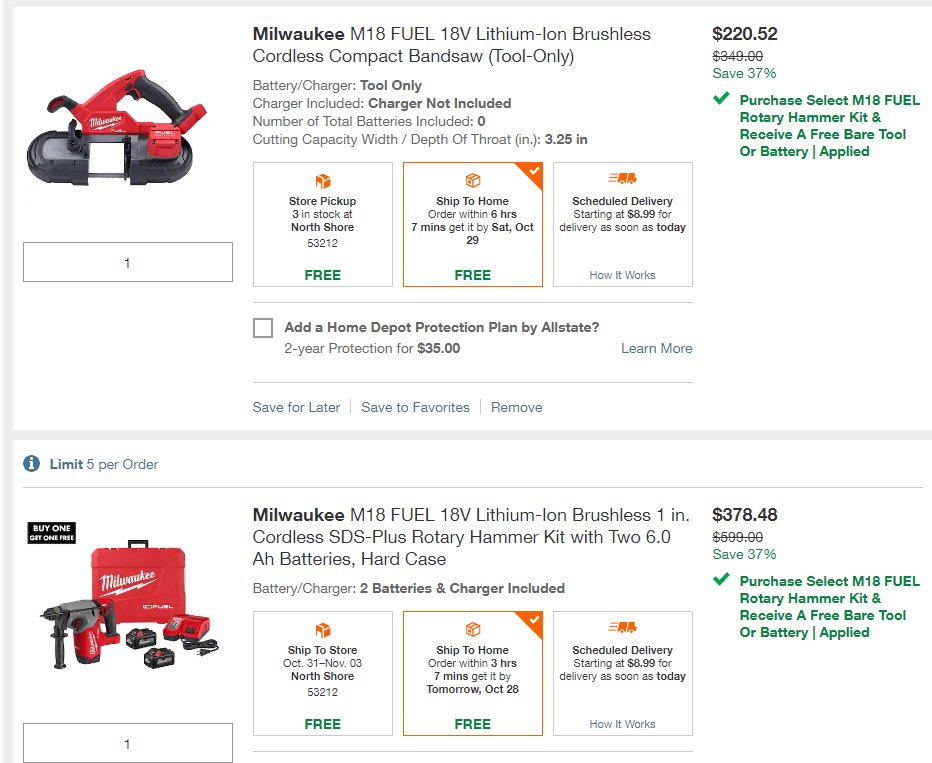Click How It Works under bandsaw delivery
Image resolution: width=932 pixels, height=763 pixels.
coord(622,275)
